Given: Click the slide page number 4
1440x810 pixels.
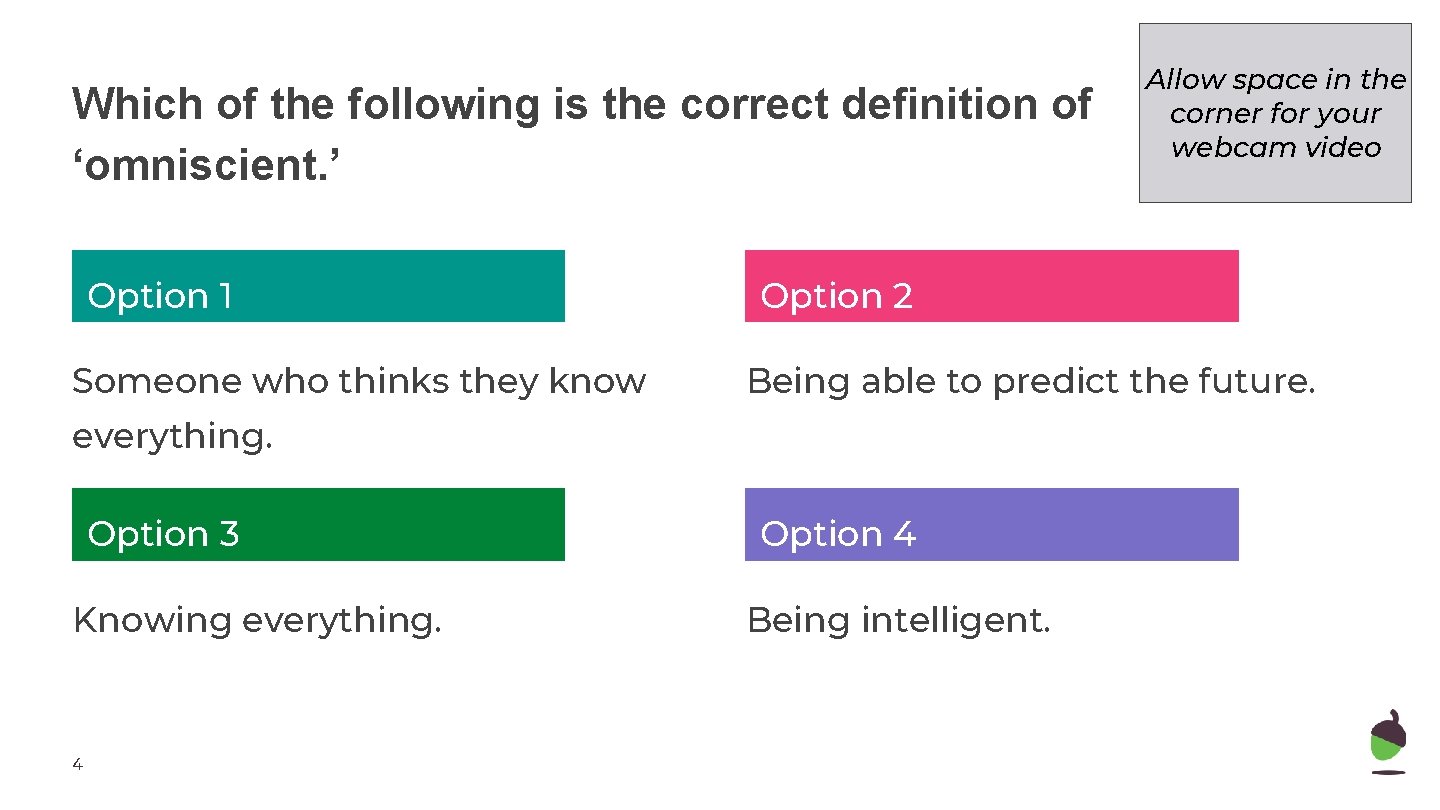Looking at the screenshot, I should (78, 765).
